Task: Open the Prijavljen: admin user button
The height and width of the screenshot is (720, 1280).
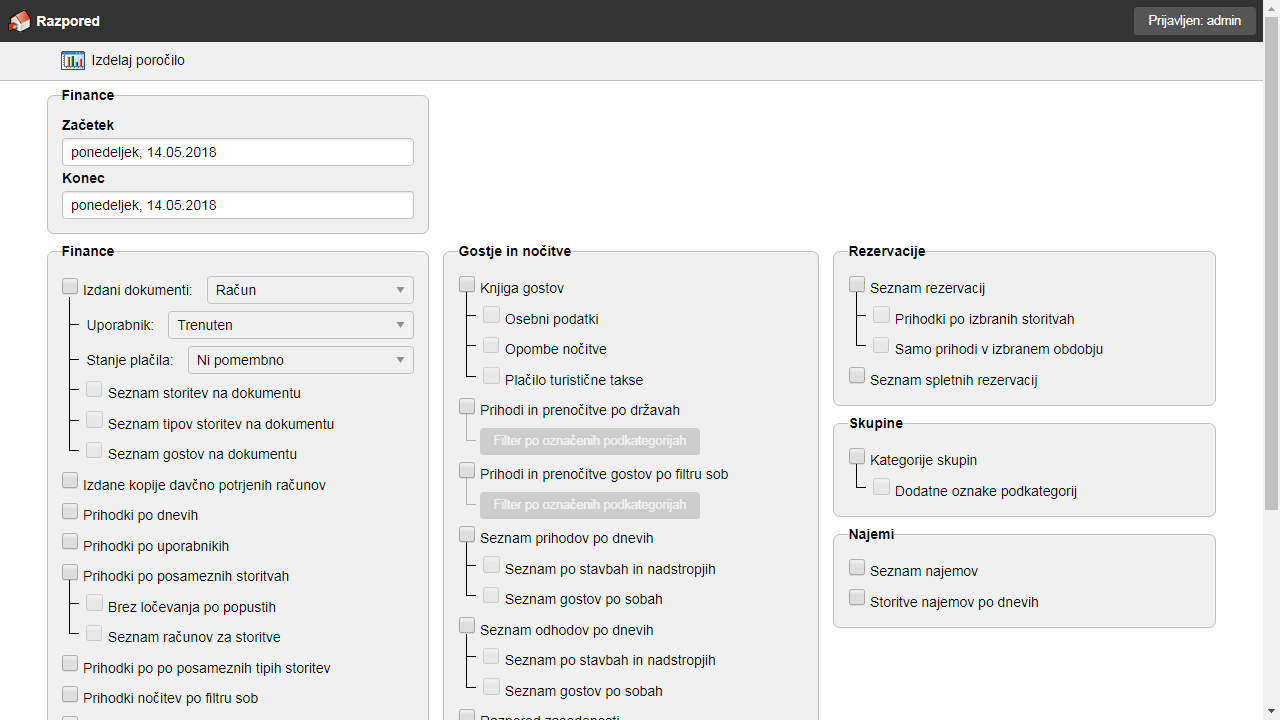Action: tap(1194, 21)
